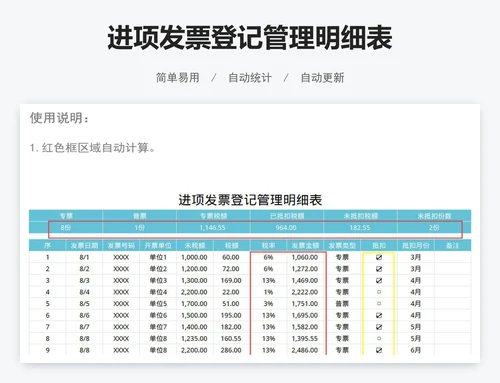Select the 开票单位 column header

158,246
